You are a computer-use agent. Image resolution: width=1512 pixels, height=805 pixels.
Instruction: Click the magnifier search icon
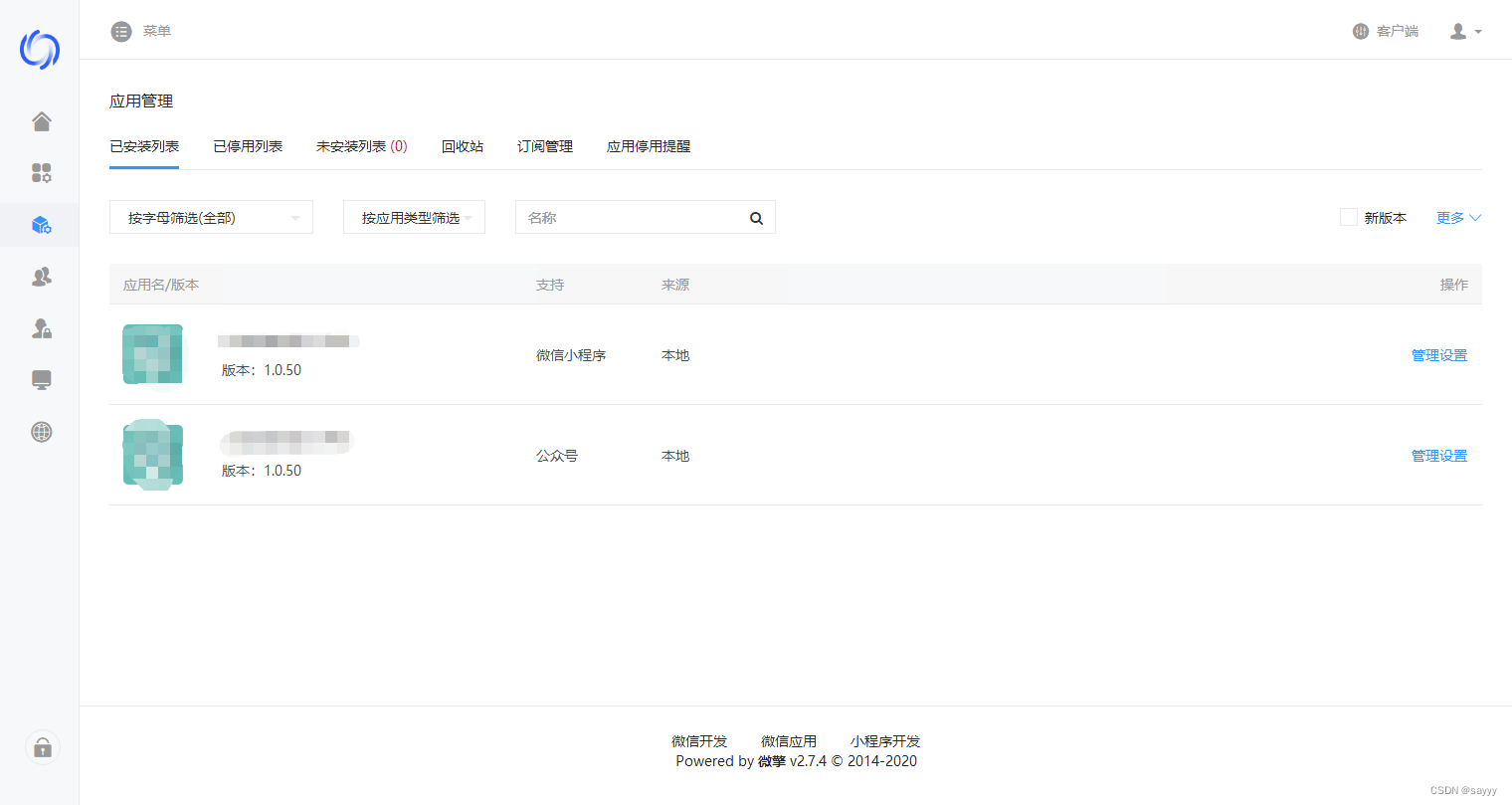(x=756, y=218)
